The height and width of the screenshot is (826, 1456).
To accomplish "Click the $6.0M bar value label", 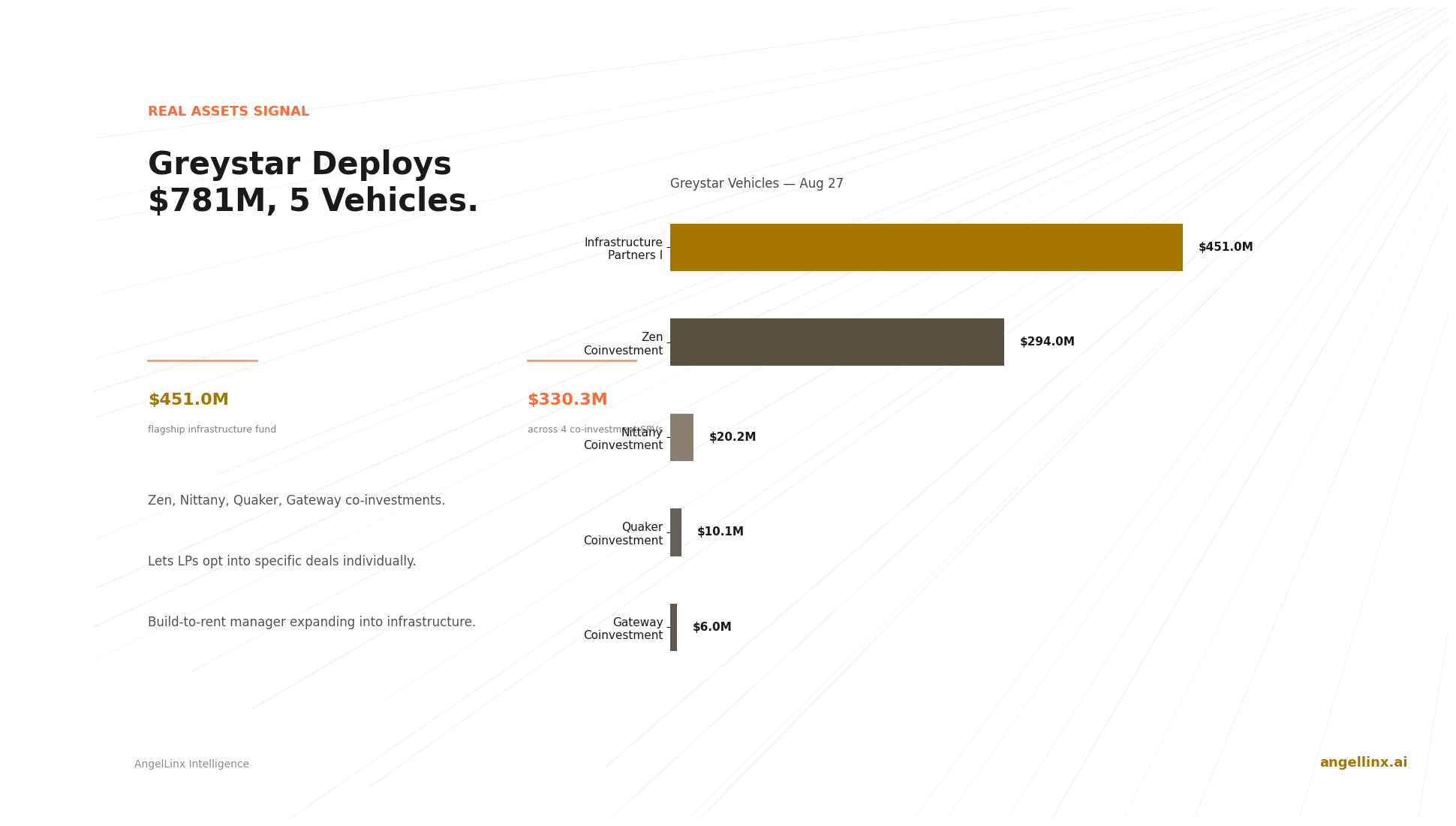I will [712, 627].
